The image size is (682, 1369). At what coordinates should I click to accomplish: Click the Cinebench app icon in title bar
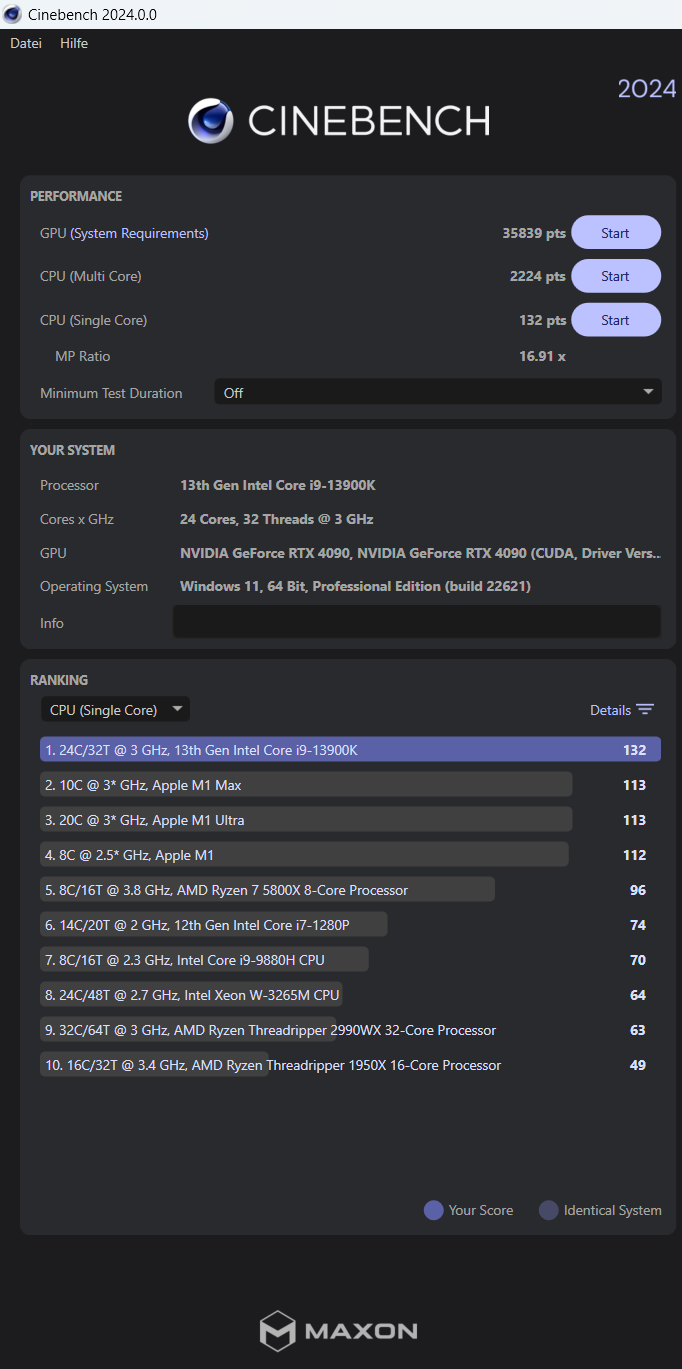(x=12, y=14)
